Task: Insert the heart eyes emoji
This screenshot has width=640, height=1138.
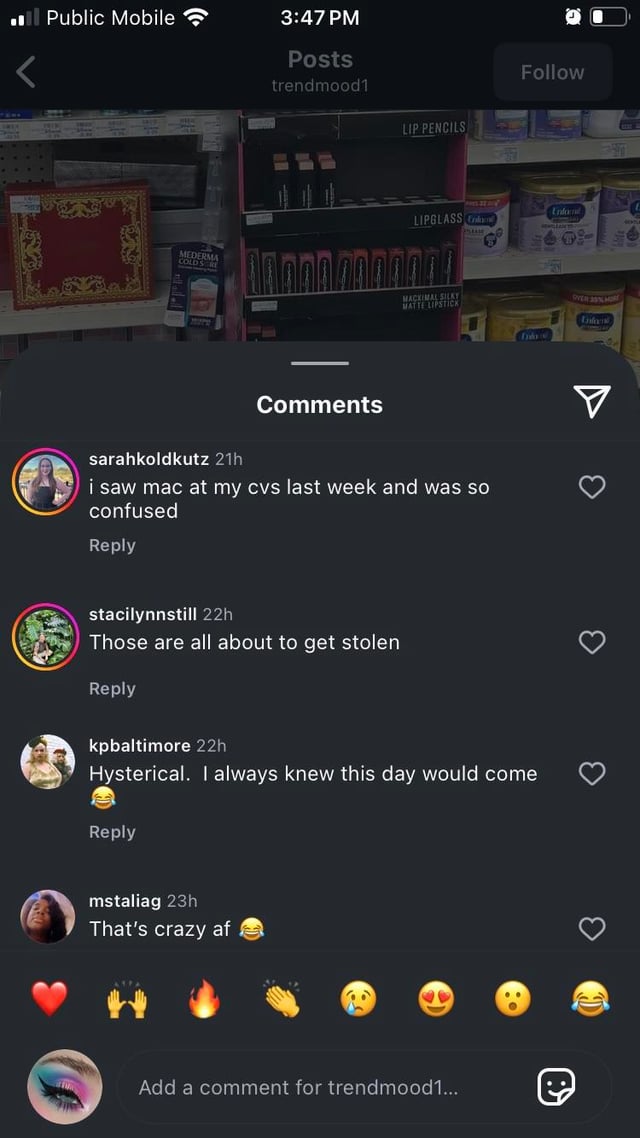Action: (436, 999)
